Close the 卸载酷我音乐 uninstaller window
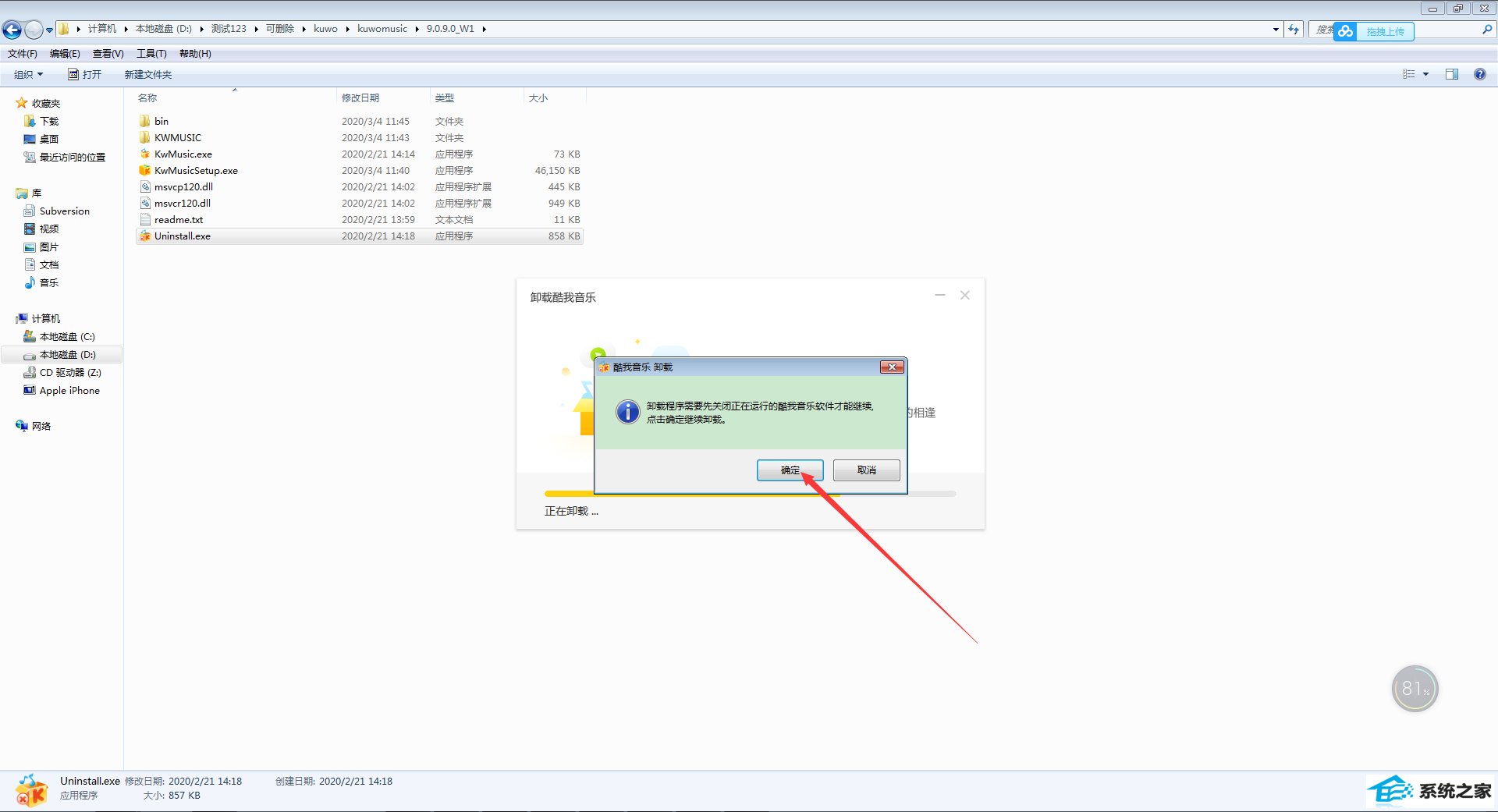 pos(965,295)
